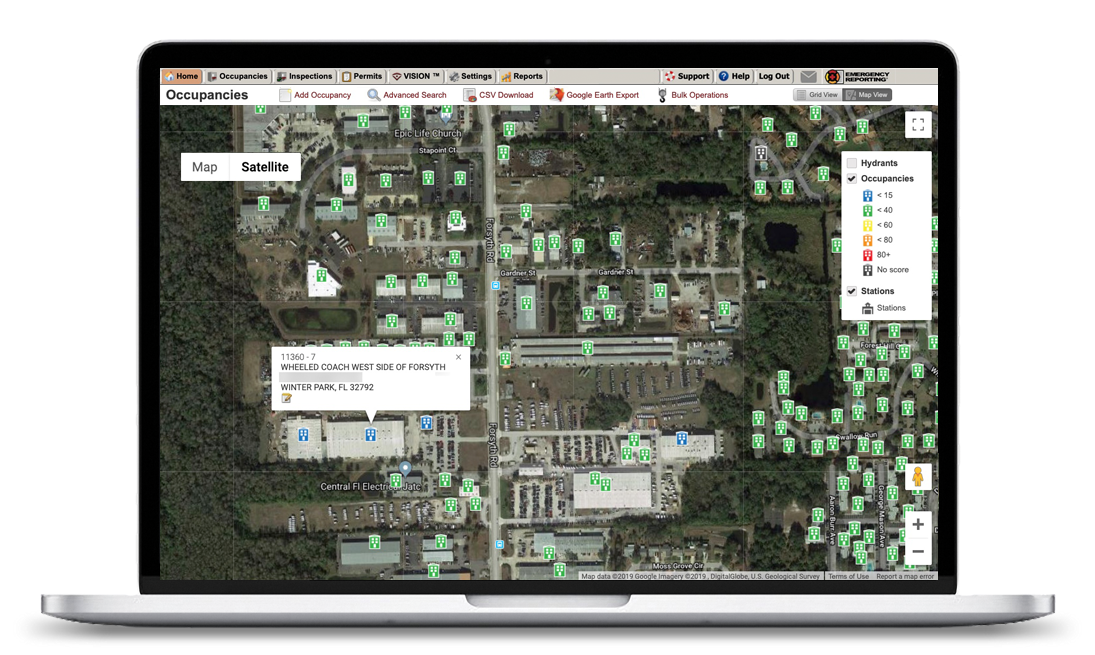1095x655 pixels.
Task: Open the VISION tab
Action: 416,76
